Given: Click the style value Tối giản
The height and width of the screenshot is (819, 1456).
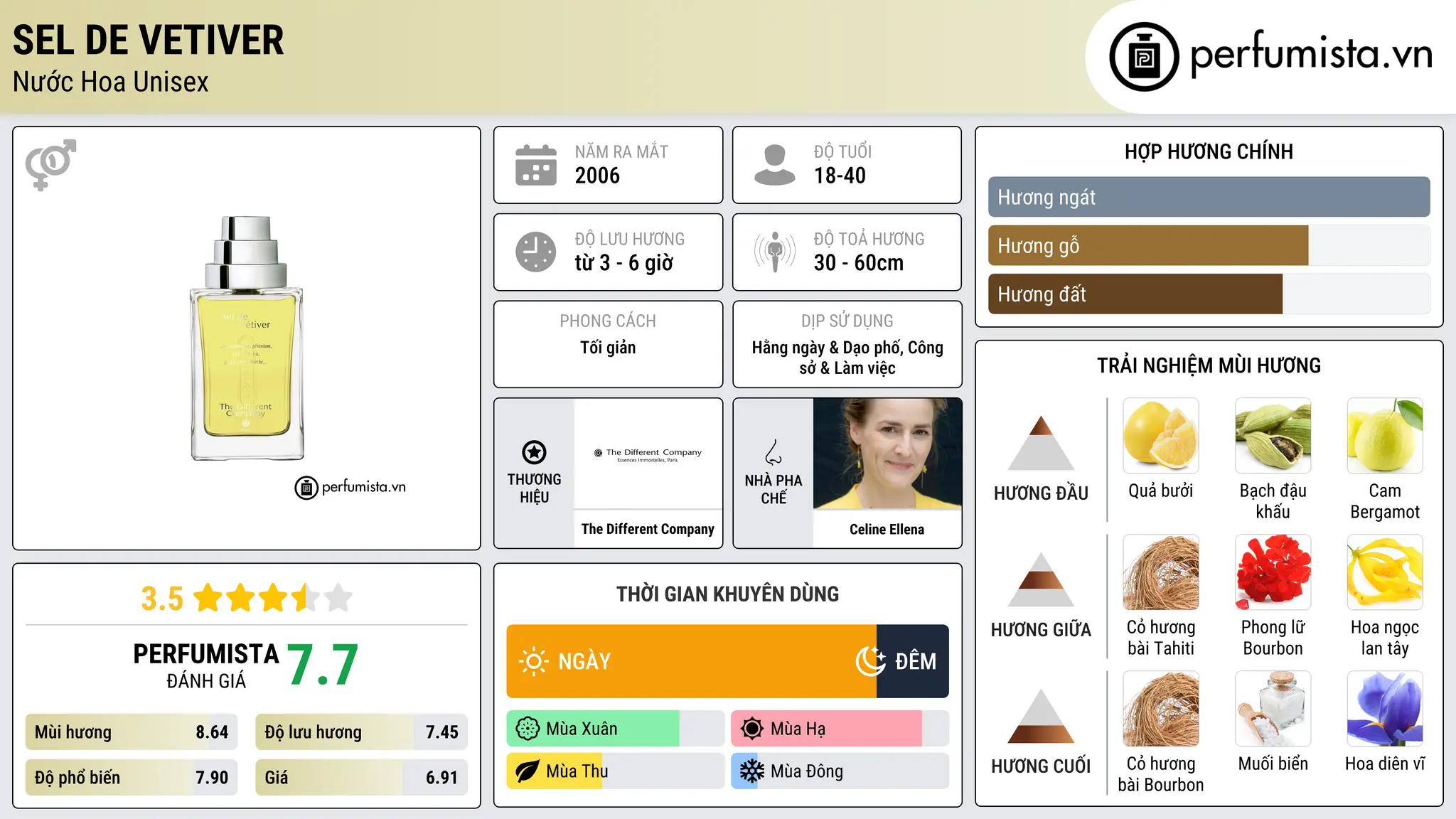Looking at the screenshot, I should [x=608, y=348].
